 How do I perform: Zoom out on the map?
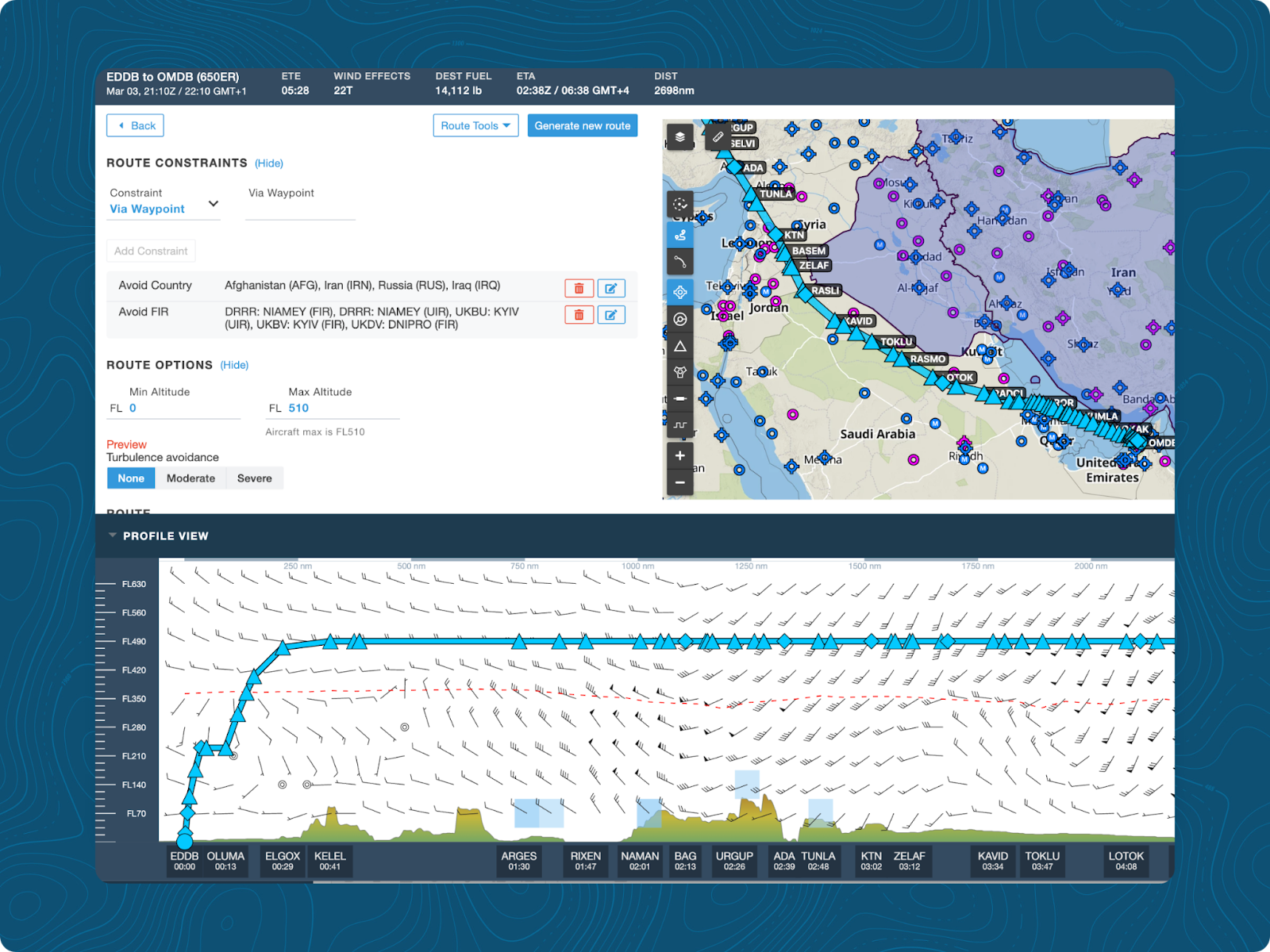680,482
